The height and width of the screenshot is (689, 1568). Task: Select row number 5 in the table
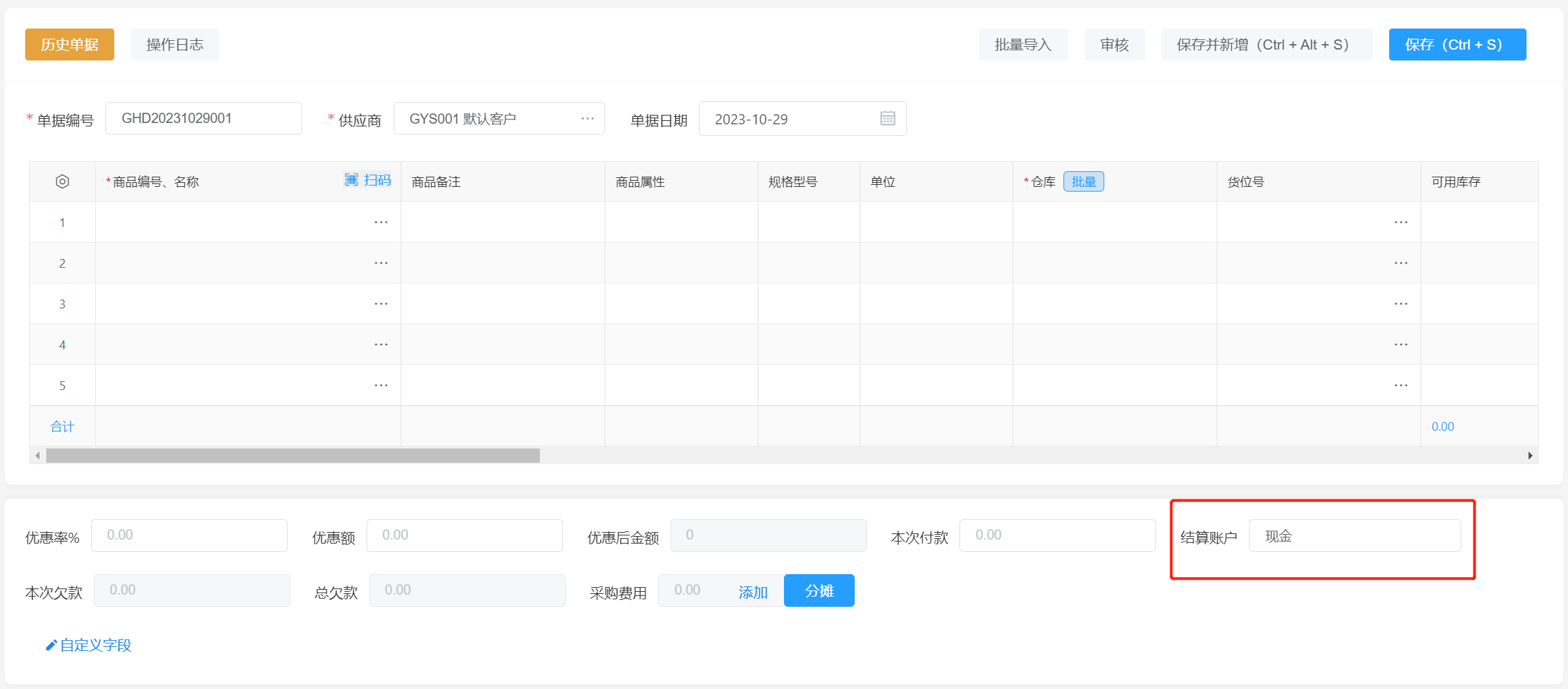(x=62, y=385)
